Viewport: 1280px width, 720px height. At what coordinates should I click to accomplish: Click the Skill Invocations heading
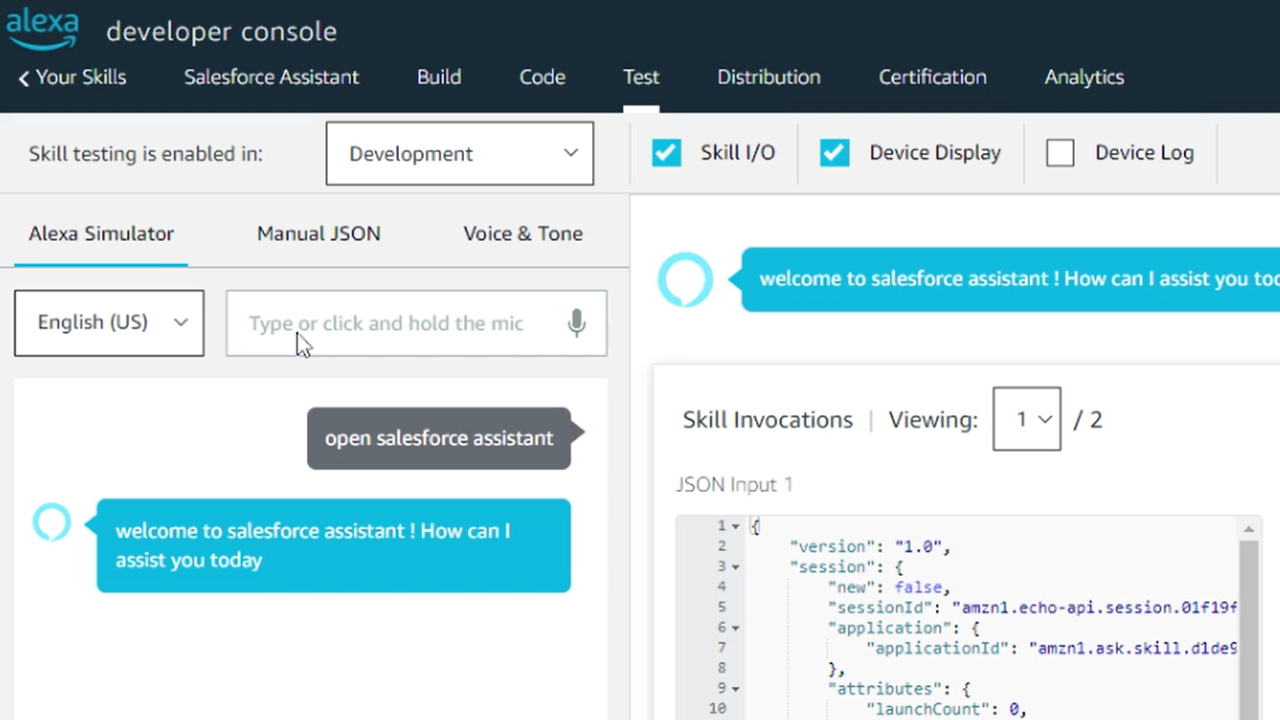(768, 420)
